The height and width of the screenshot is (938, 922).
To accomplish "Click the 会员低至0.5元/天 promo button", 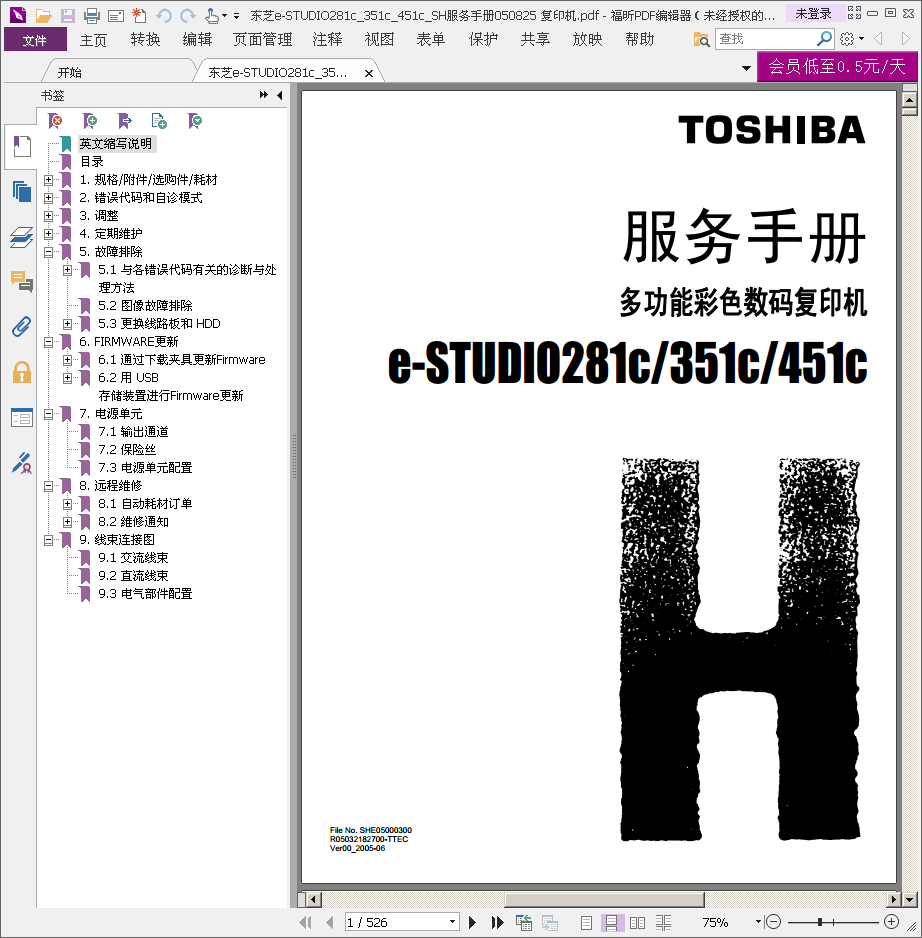I will [x=836, y=66].
